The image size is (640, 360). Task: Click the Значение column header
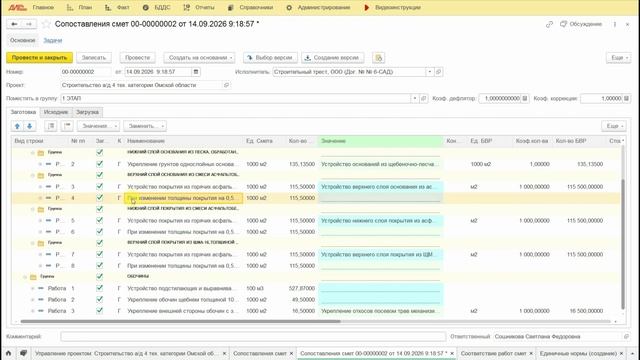click(380, 141)
